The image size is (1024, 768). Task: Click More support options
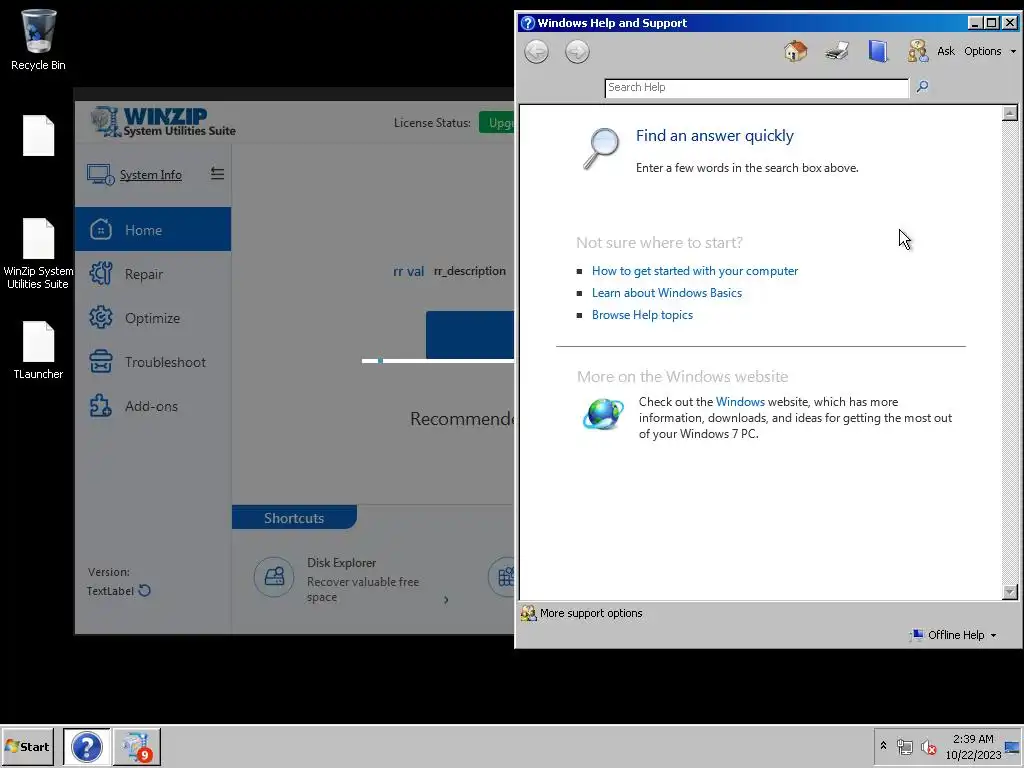pyautogui.click(x=582, y=613)
